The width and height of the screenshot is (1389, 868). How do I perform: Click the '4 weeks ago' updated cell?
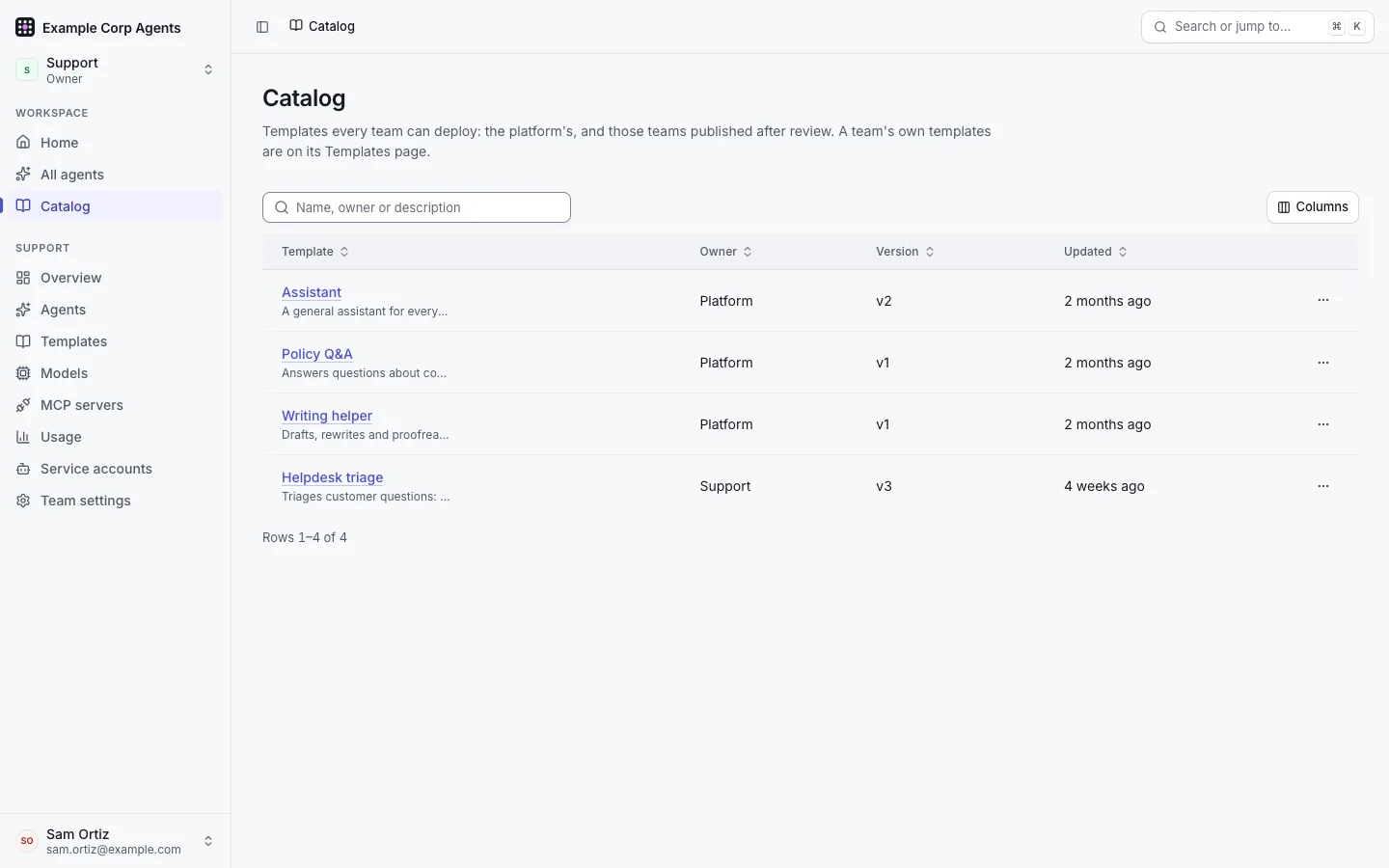click(1104, 486)
